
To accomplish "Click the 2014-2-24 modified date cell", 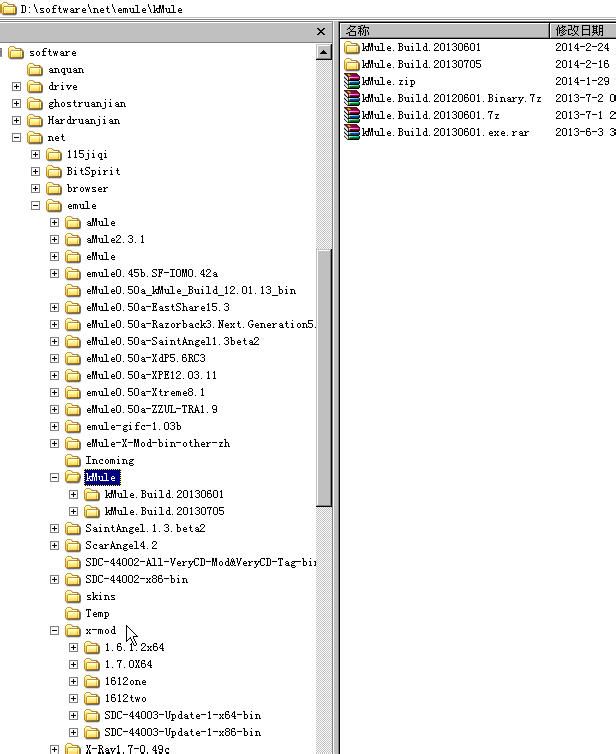I will click(582, 47).
